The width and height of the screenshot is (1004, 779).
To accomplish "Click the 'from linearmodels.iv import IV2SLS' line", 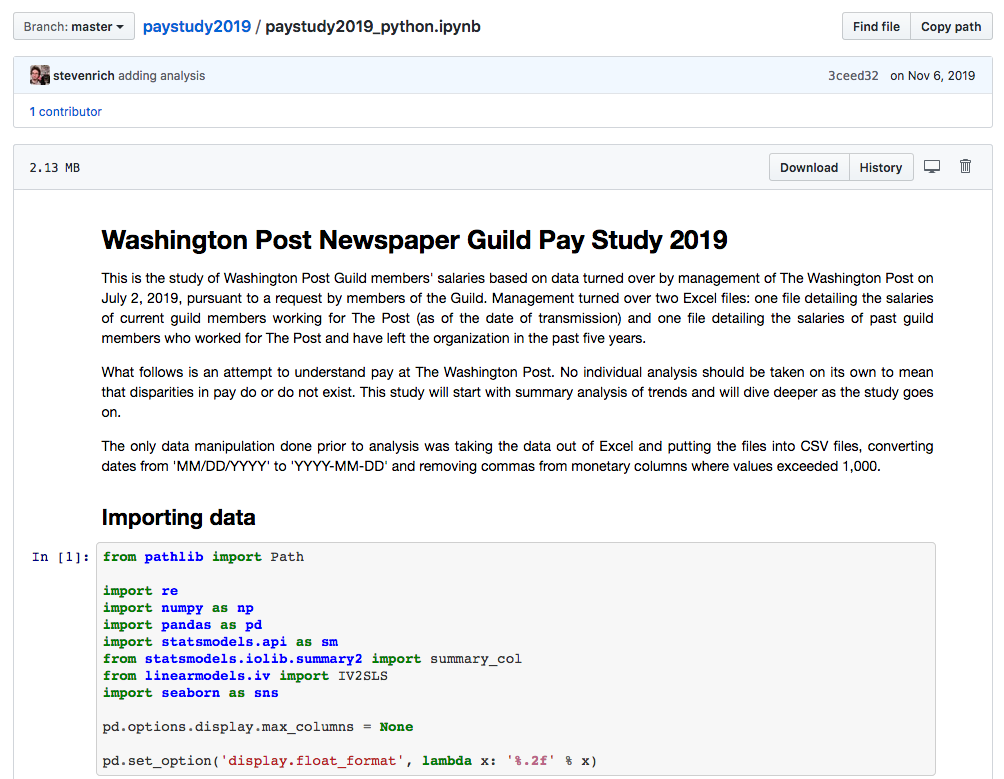I will pos(245,675).
